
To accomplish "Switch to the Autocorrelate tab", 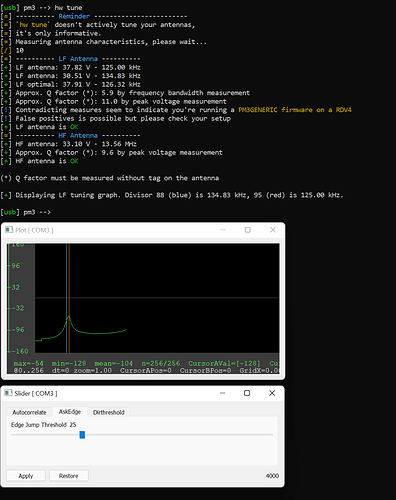I will [x=29, y=412].
